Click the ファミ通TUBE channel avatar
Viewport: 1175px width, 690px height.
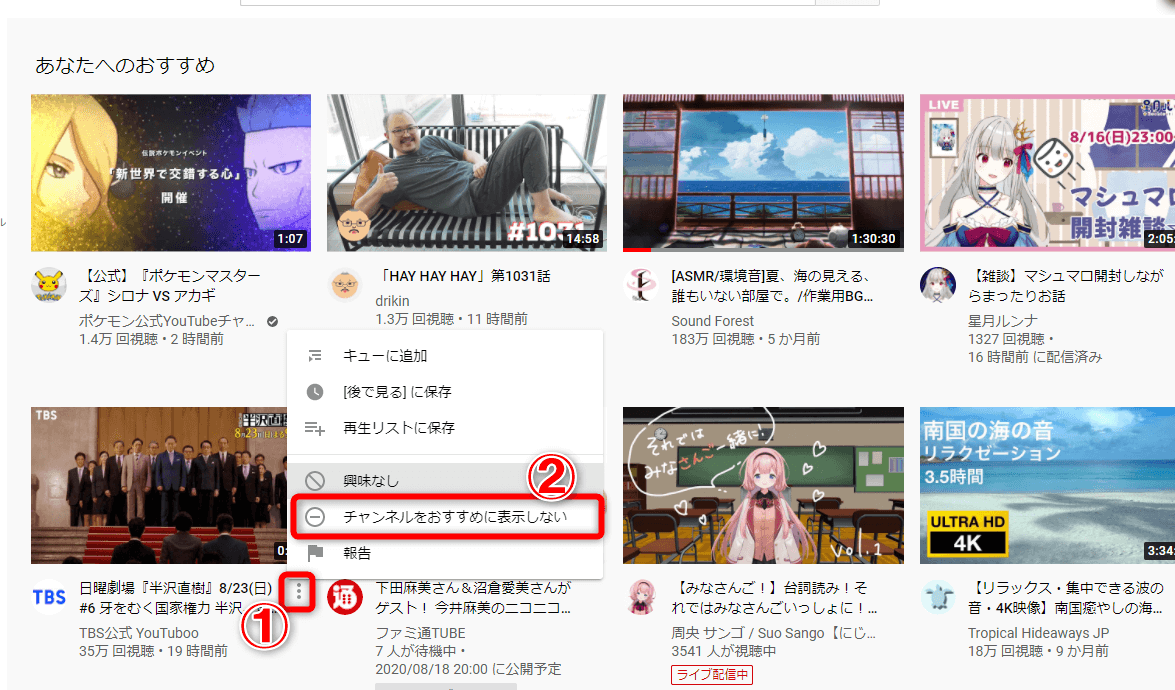click(345, 597)
